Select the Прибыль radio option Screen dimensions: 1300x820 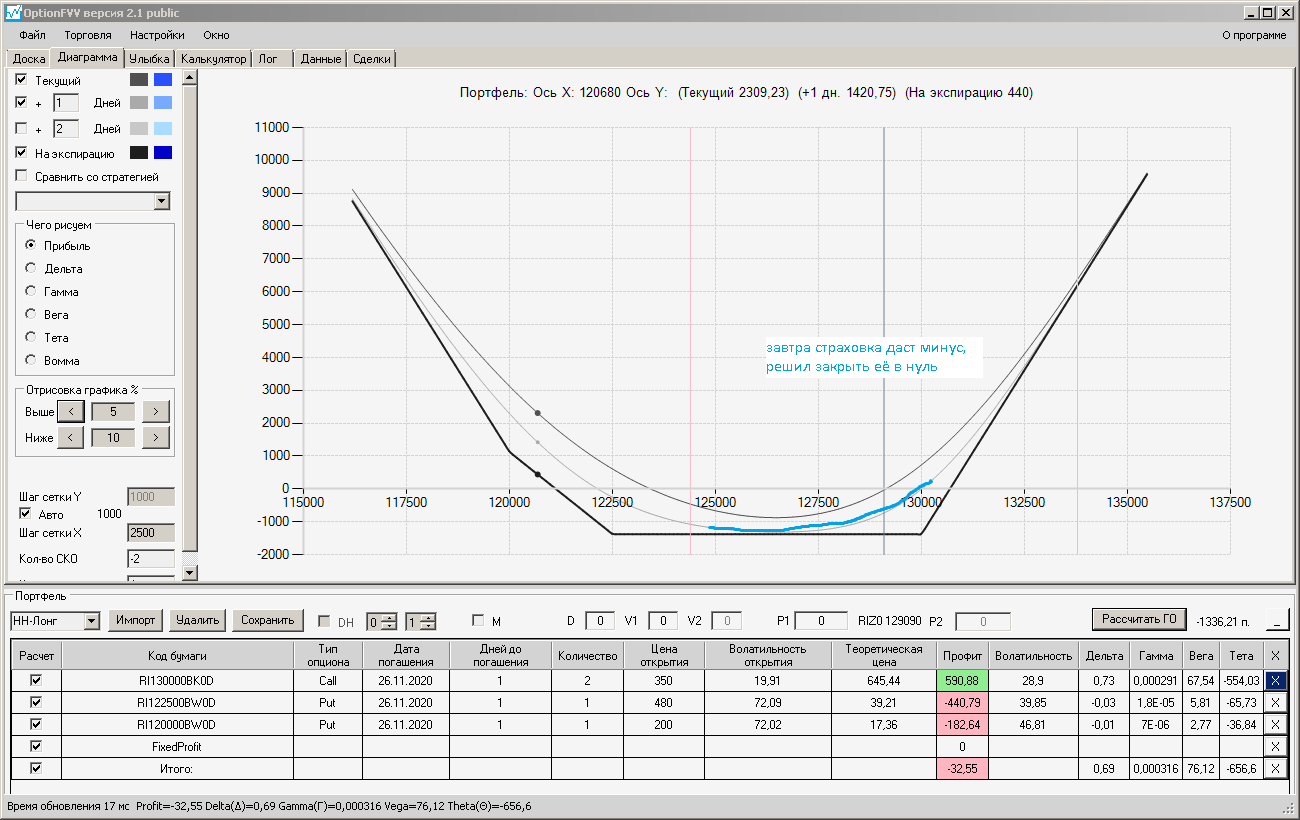click(31, 245)
